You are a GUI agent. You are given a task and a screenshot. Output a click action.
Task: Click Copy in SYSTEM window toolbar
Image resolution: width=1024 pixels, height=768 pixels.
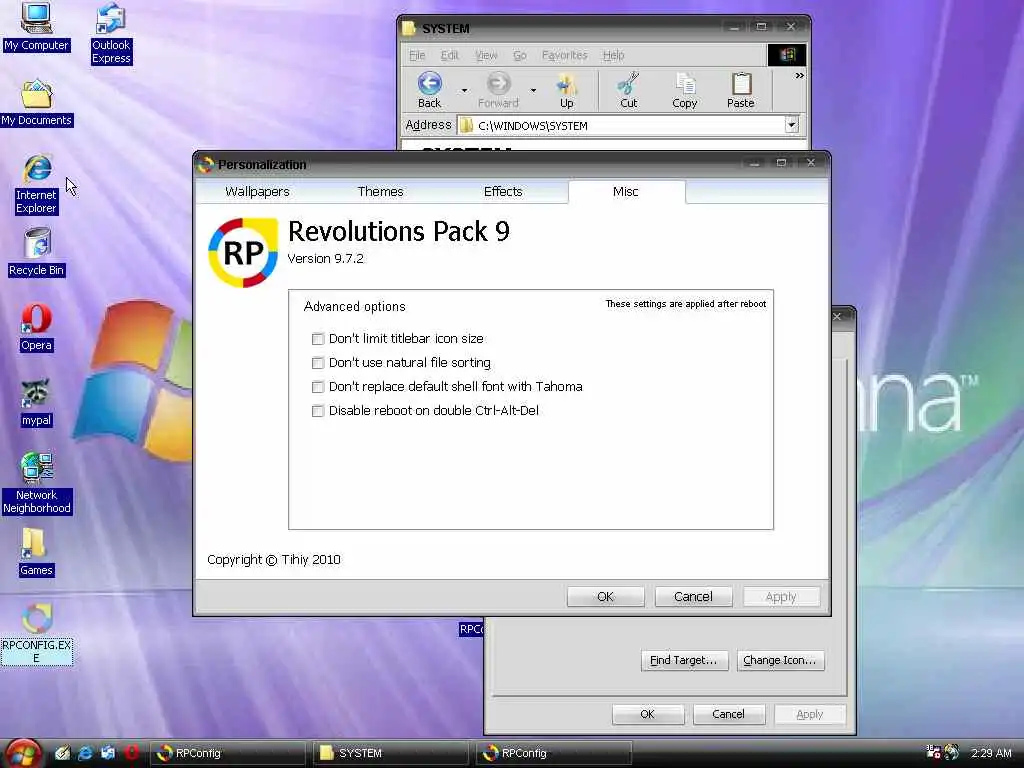coord(684,90)
